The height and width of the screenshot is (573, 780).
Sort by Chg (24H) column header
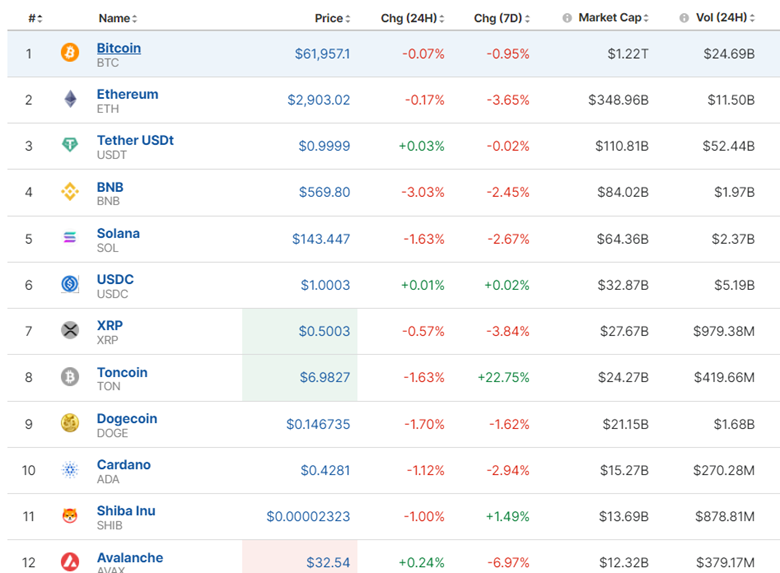tap(412, 18)
